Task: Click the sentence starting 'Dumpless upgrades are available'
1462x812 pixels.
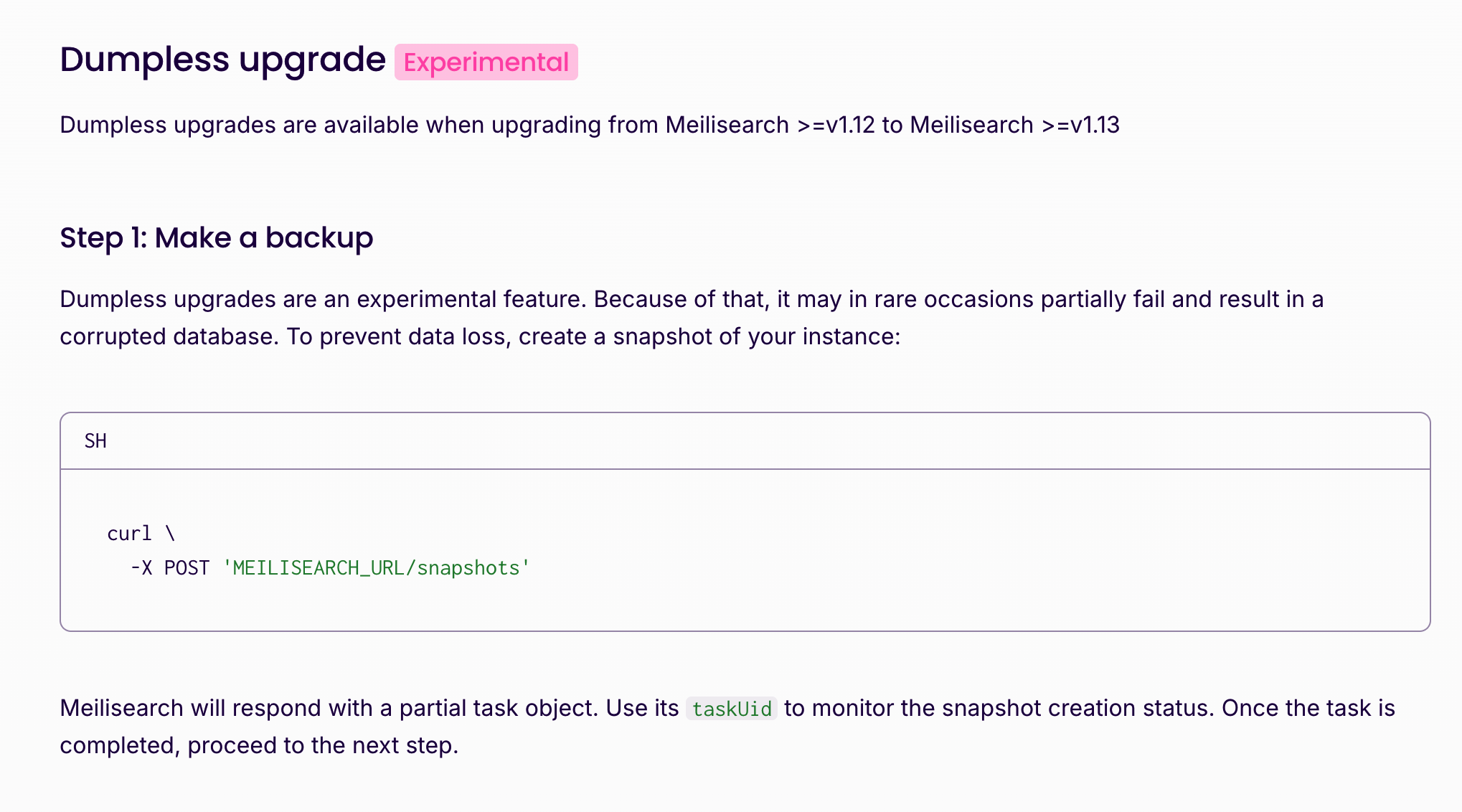Action: click(x=590, y=125)
